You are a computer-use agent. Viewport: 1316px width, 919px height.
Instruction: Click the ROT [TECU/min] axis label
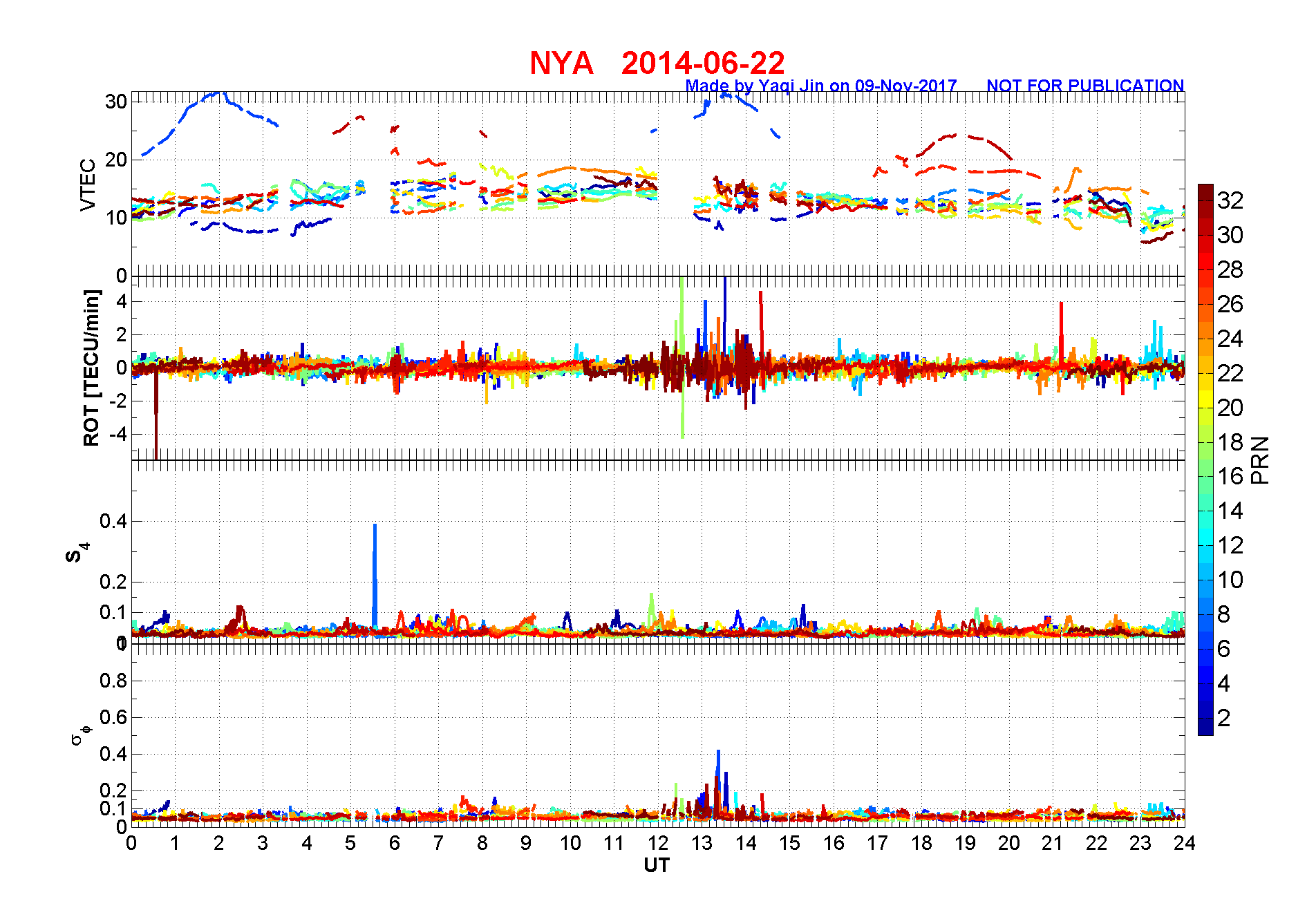click(x=91, y=368)
